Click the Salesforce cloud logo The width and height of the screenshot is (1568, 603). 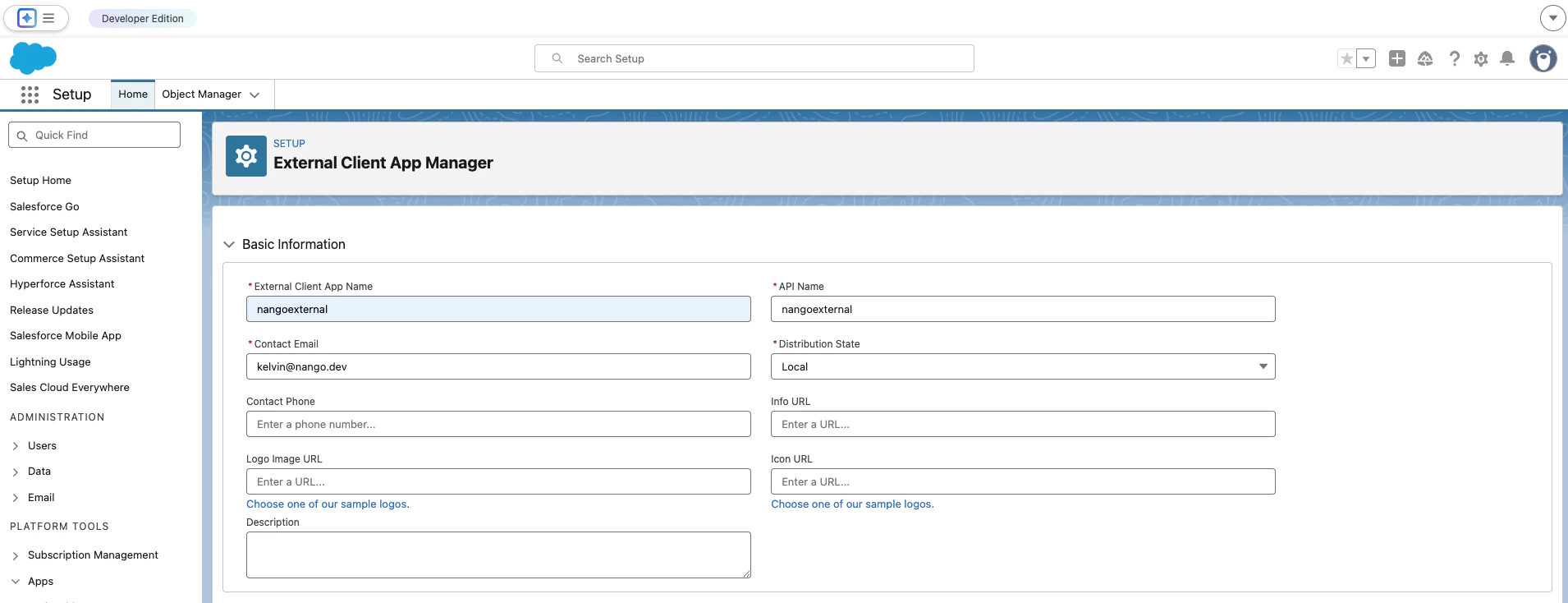33,58
